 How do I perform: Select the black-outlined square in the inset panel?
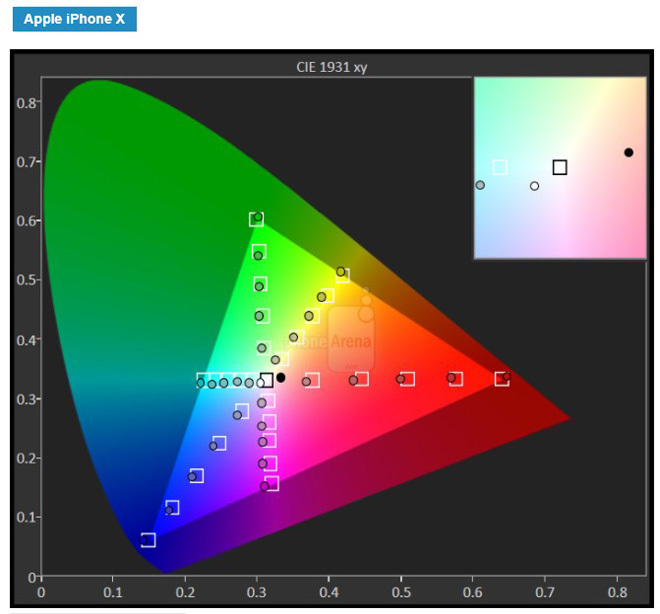coord(560,167)
